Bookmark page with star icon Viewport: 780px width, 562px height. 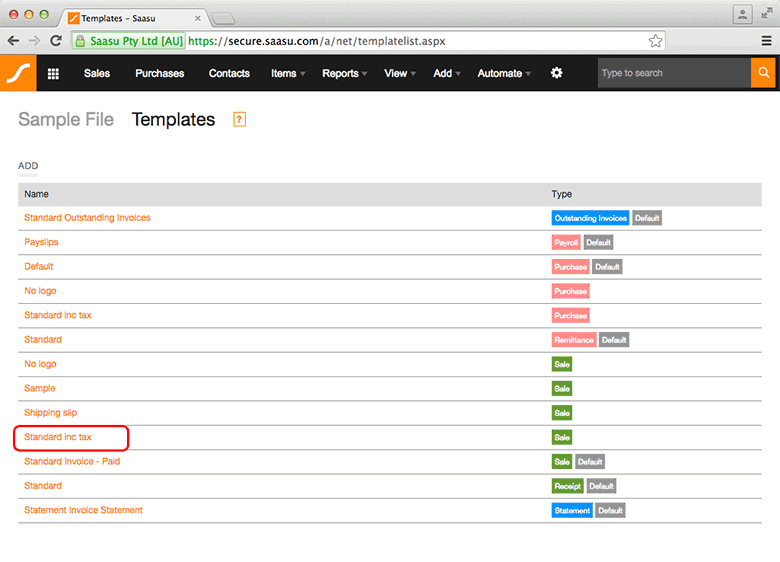[655, 41]
